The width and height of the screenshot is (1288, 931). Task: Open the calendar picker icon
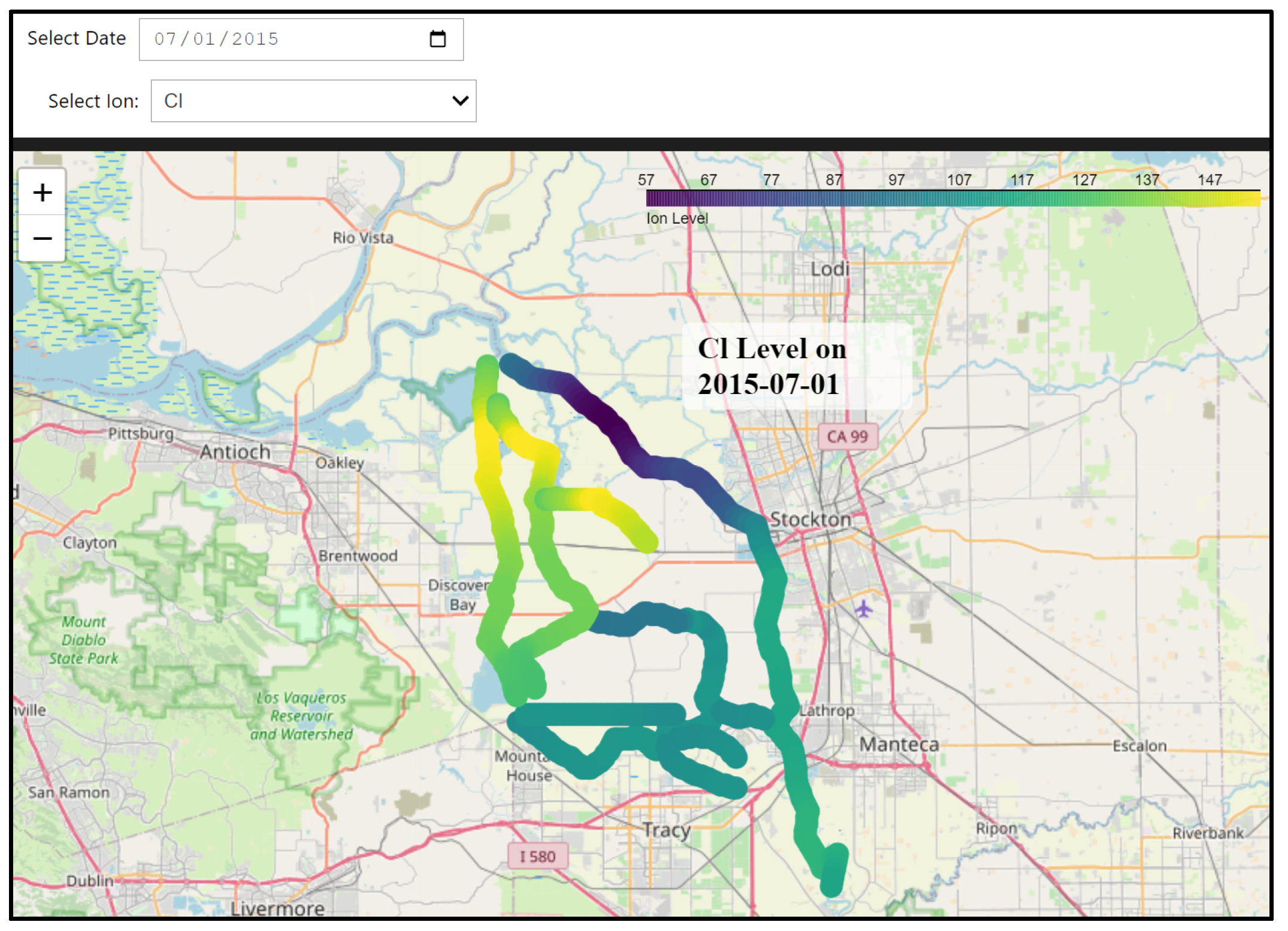437,39
